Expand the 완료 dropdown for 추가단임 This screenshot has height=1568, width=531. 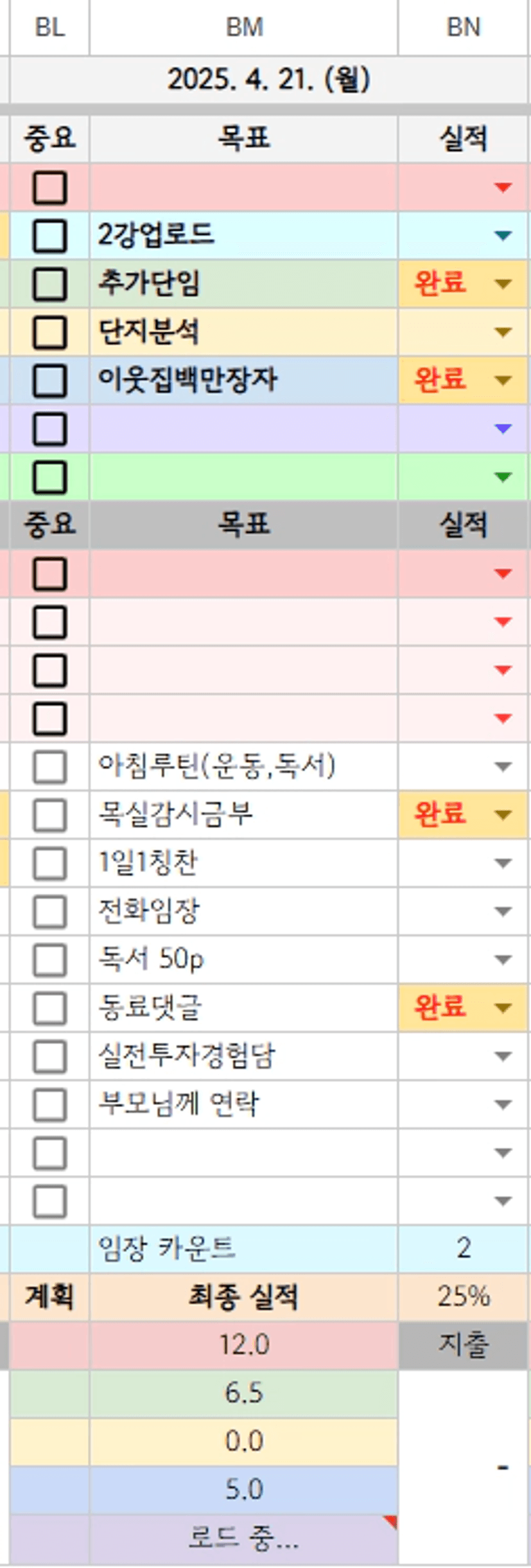(503, 284)
